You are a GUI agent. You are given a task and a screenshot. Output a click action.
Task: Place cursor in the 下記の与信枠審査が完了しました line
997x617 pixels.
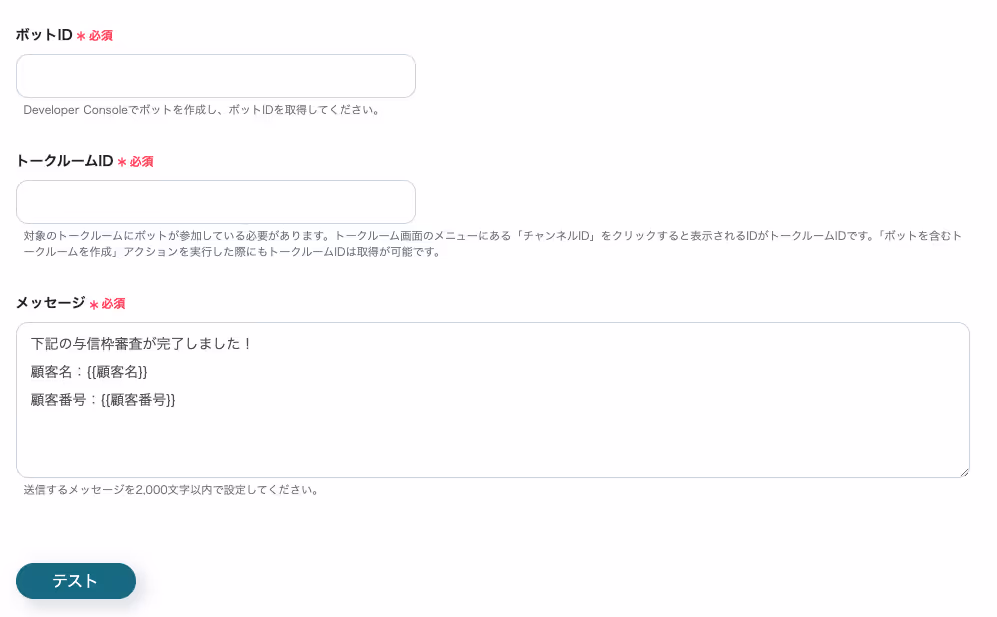pos(141,343)
